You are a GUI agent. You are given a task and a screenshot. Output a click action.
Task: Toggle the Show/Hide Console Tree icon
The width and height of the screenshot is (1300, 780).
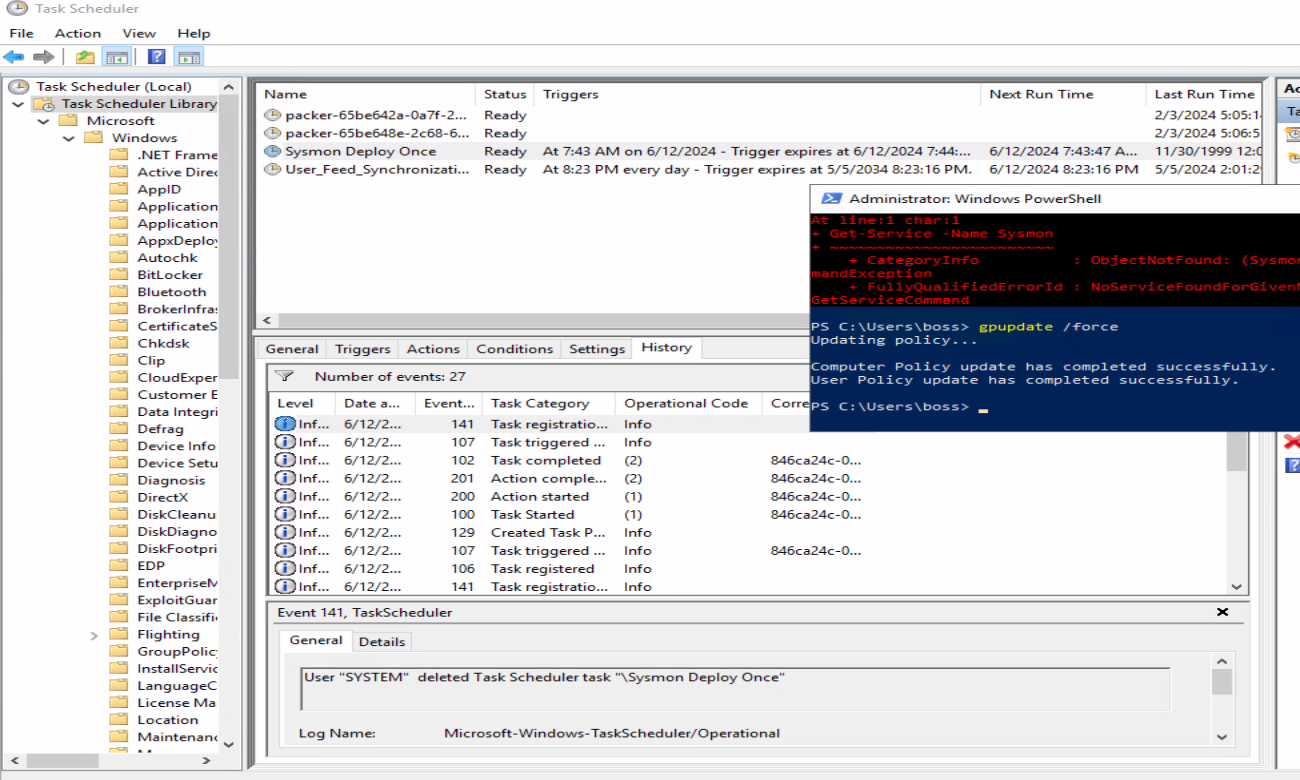(115, 57)
